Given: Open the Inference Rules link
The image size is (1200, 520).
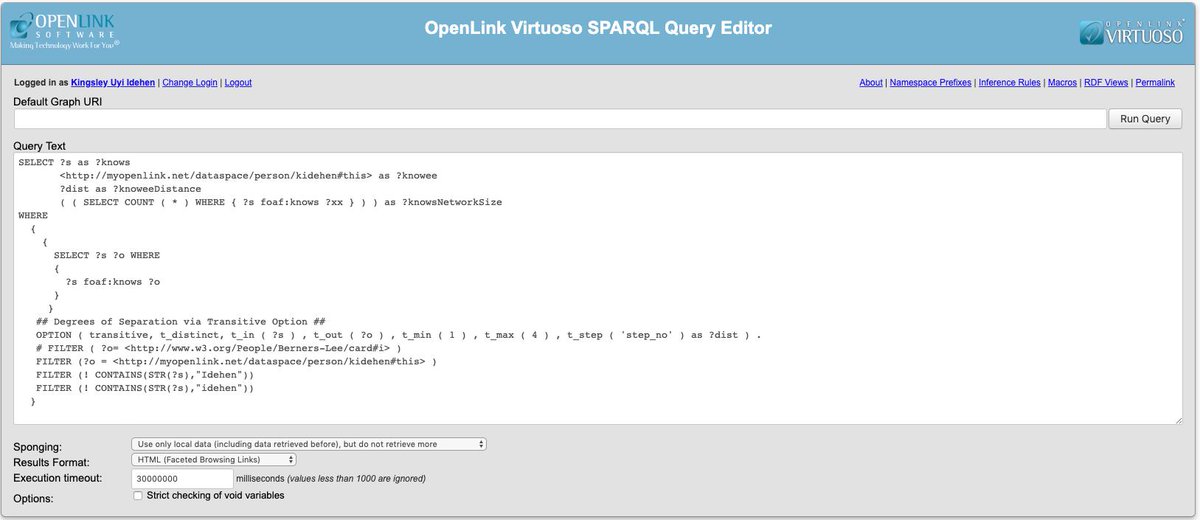Looking at the screenshot, I should tap(1009, 83).
